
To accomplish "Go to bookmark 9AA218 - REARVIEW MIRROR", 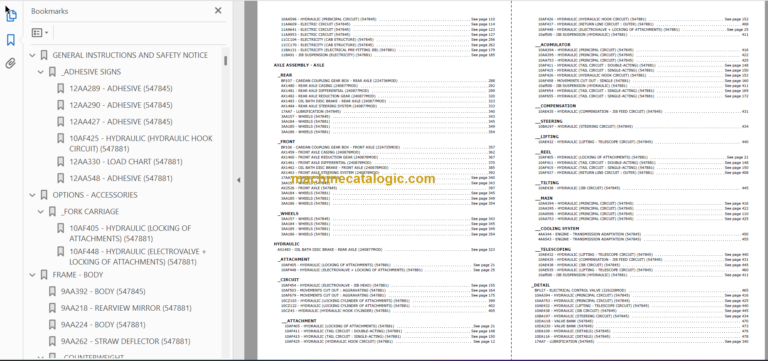I will point(126,308).
